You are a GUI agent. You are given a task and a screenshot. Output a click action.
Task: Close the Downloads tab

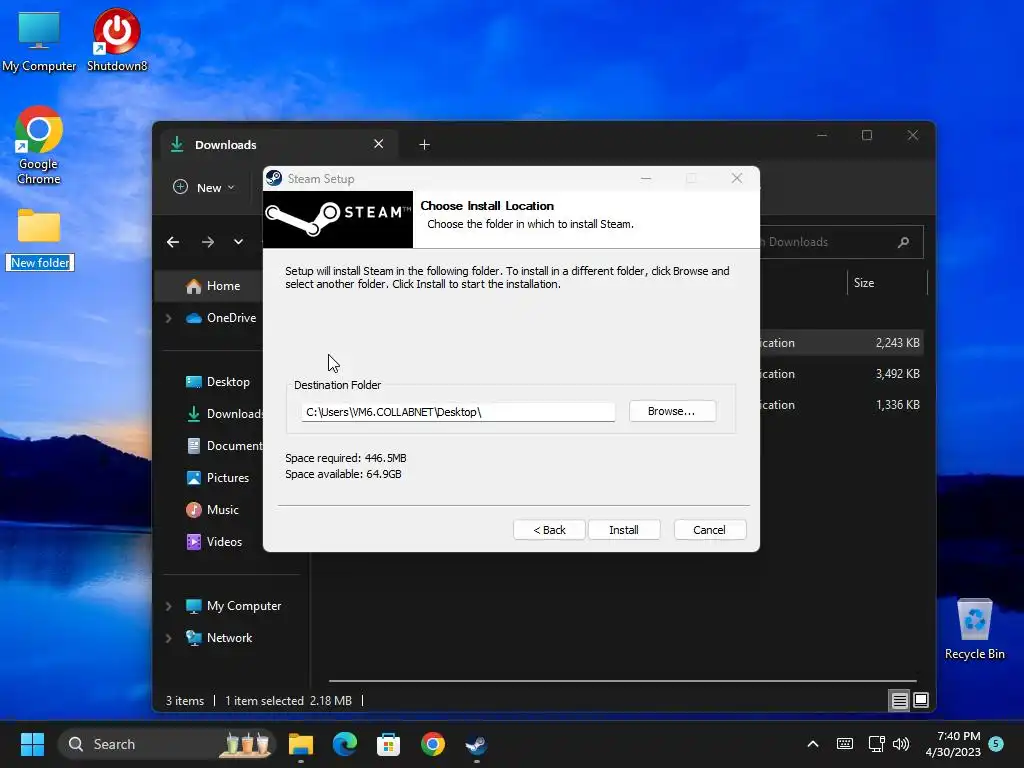click(x=378, y=144)
